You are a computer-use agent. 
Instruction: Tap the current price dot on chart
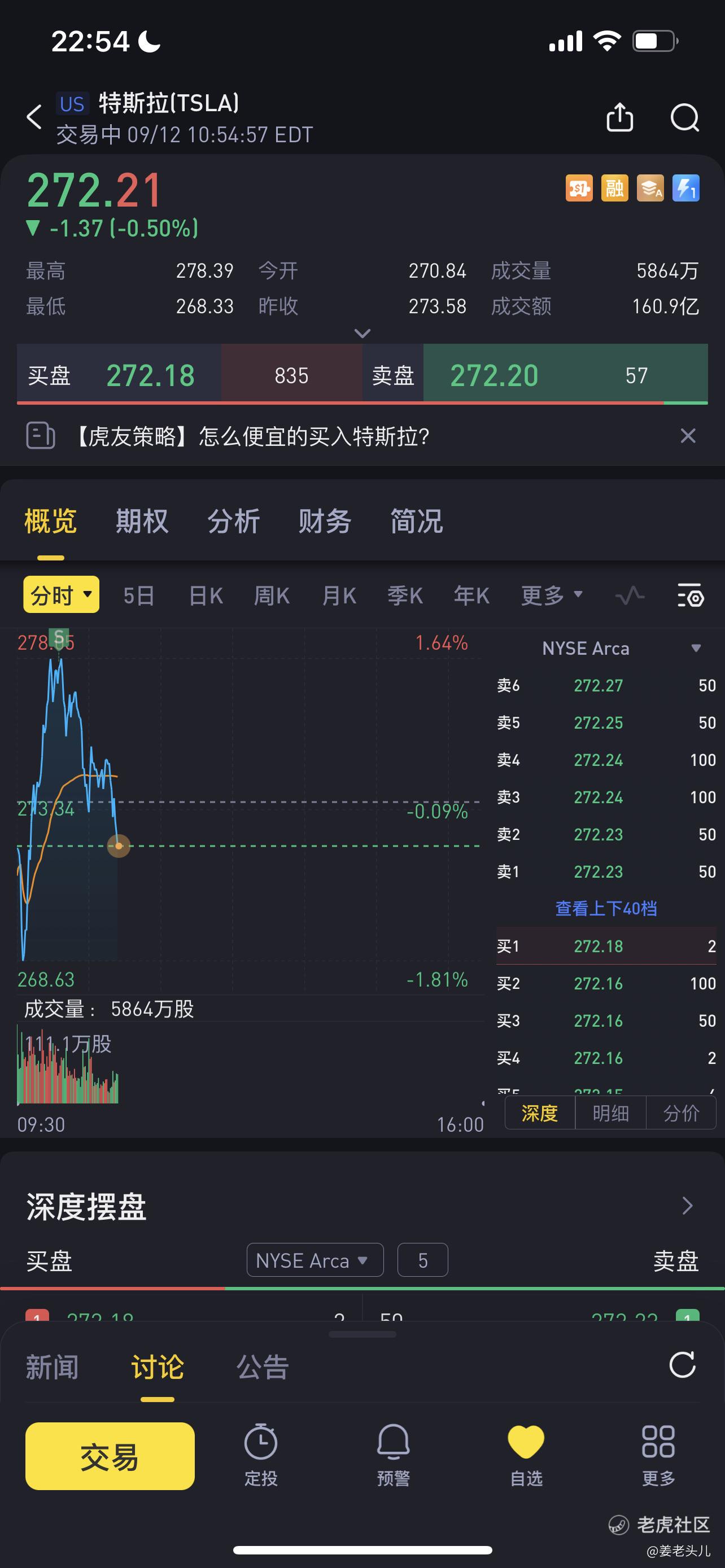click(119, 846)
